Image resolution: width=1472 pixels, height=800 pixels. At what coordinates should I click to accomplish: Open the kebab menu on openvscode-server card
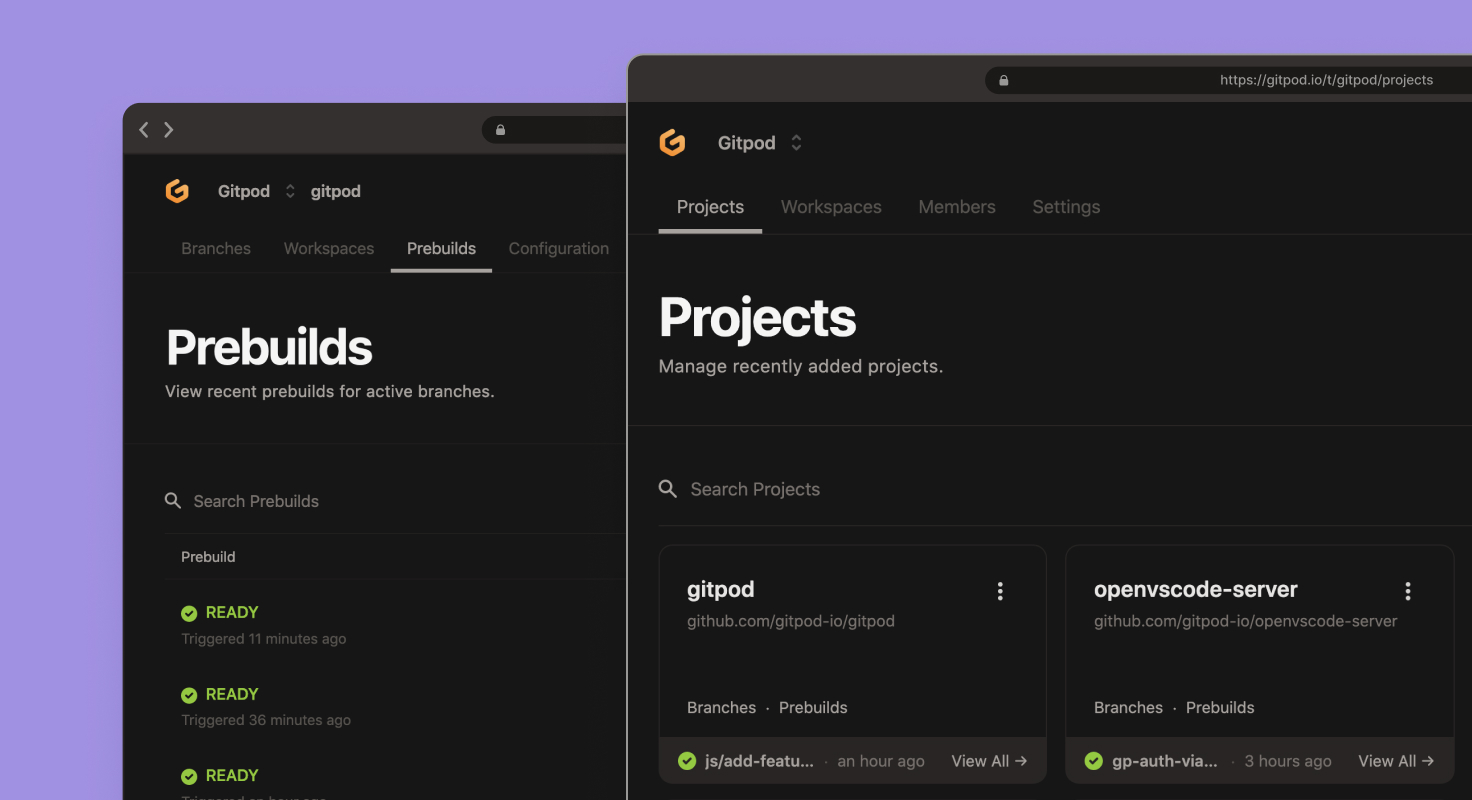point(1407,590)
